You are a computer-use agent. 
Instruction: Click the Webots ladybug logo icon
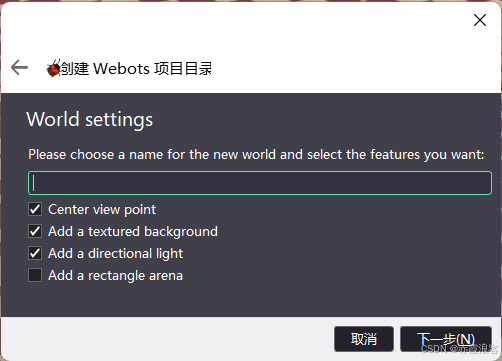[x=53, y=68]
